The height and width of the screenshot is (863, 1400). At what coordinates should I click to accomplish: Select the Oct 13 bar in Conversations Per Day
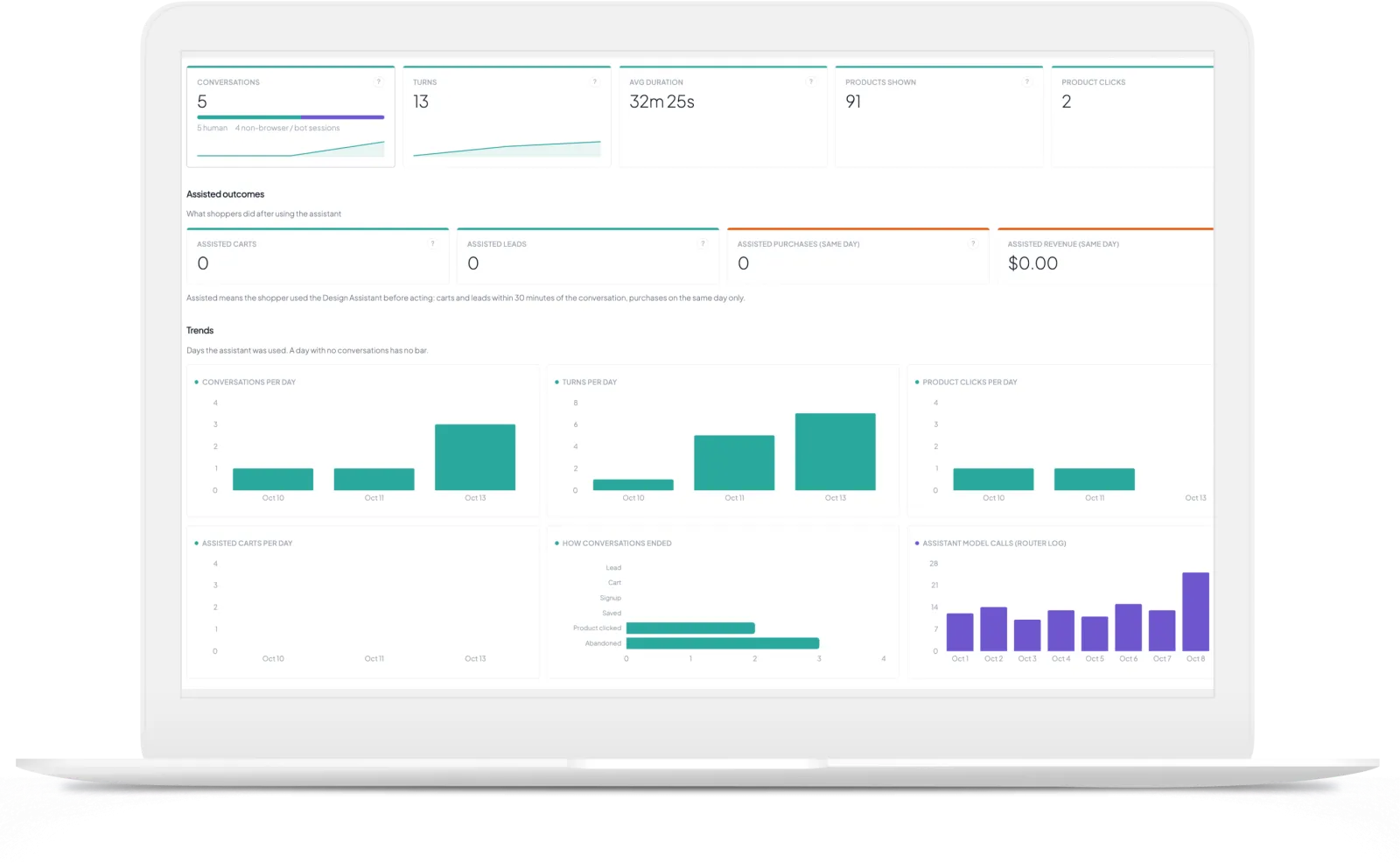point(475,457)
